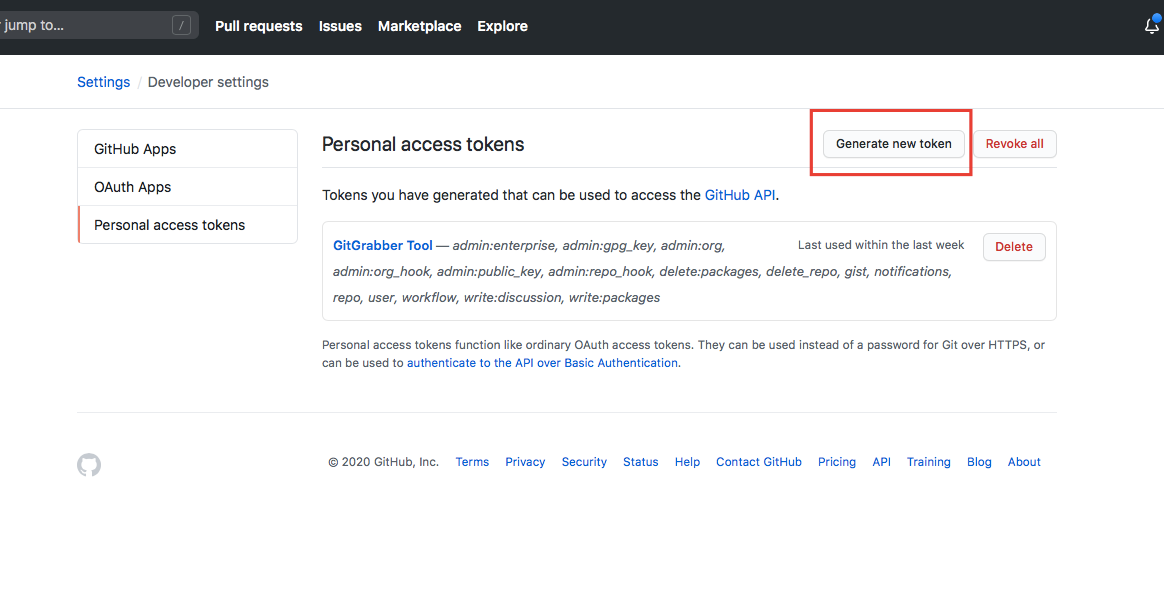The width and height of the screenshot is (1164, 592).
Task: Open the Contact GitHub footer link
Action: 758,461
